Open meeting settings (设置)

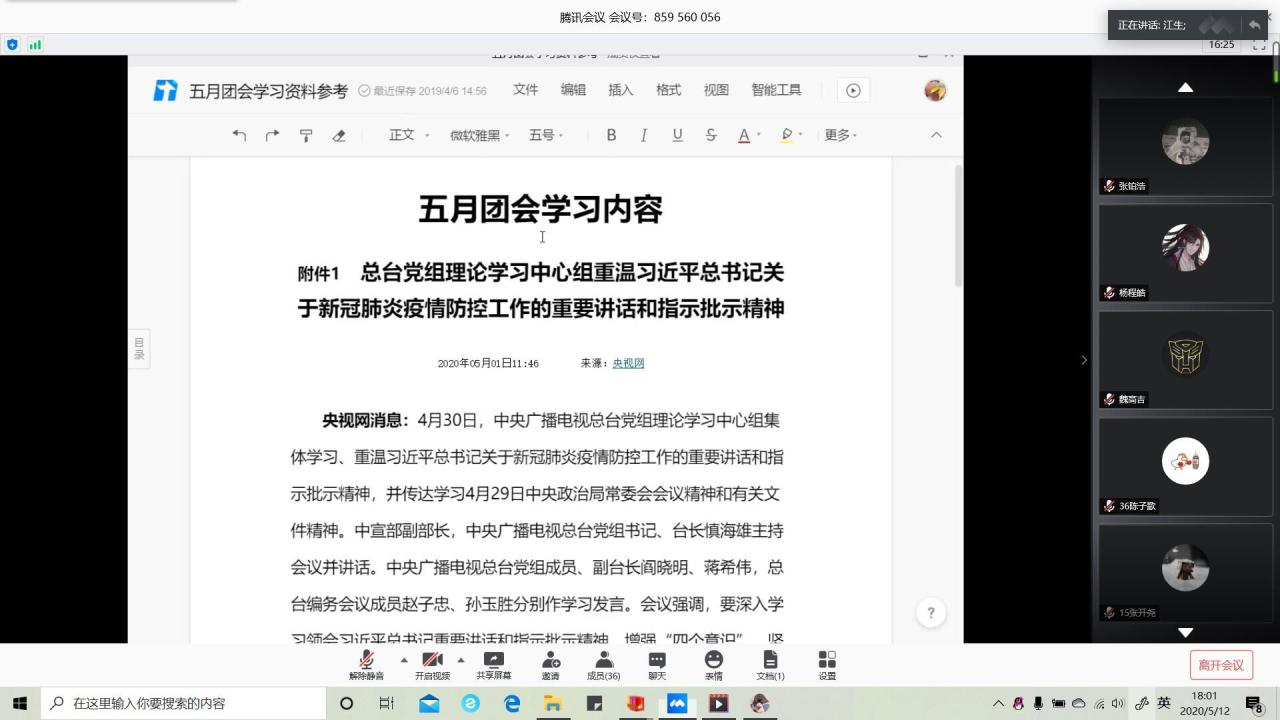pyautogui.click(x=827, y=666)
